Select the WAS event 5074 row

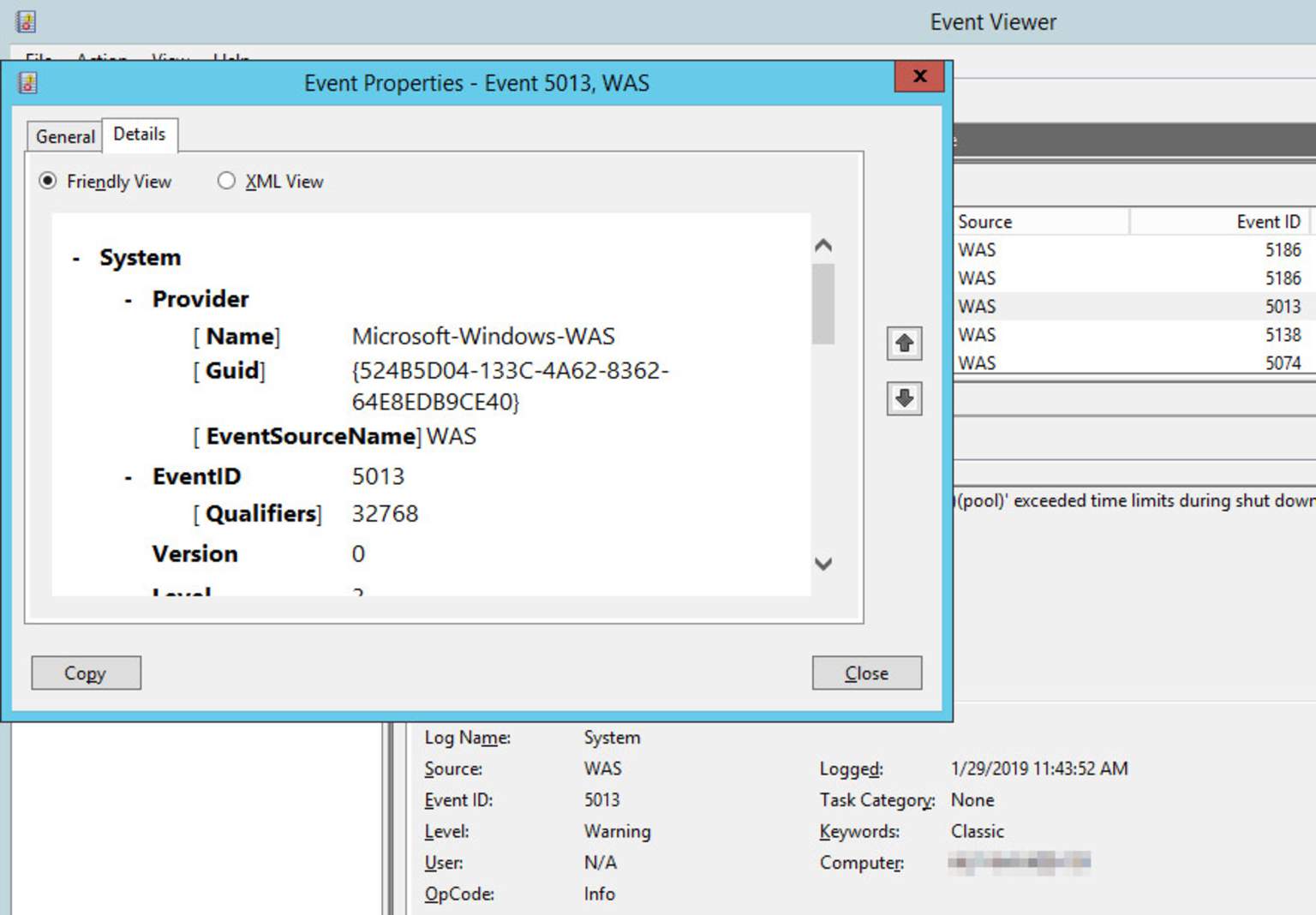click(1114, 362)
